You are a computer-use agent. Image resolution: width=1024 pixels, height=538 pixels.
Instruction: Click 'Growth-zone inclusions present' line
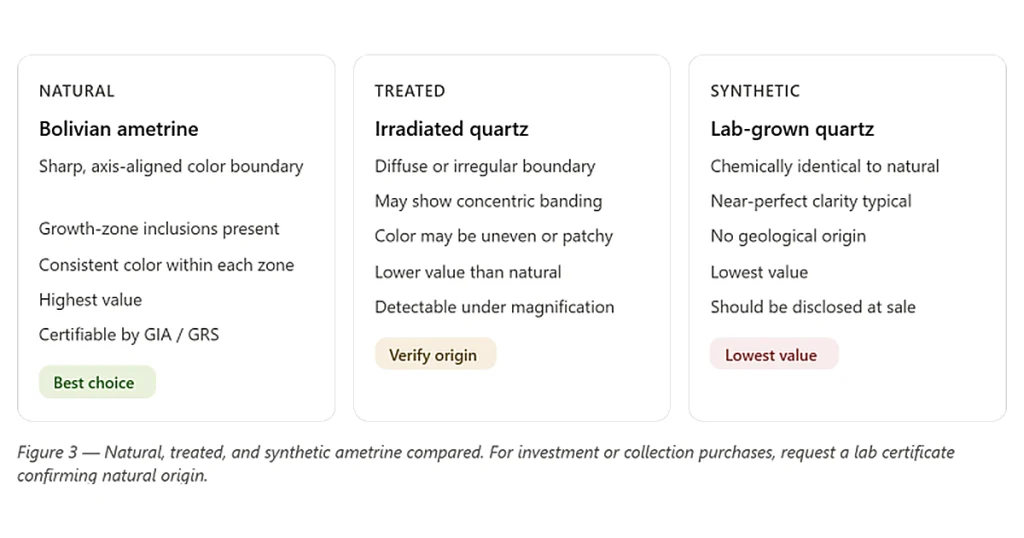(x=159, y=229)
